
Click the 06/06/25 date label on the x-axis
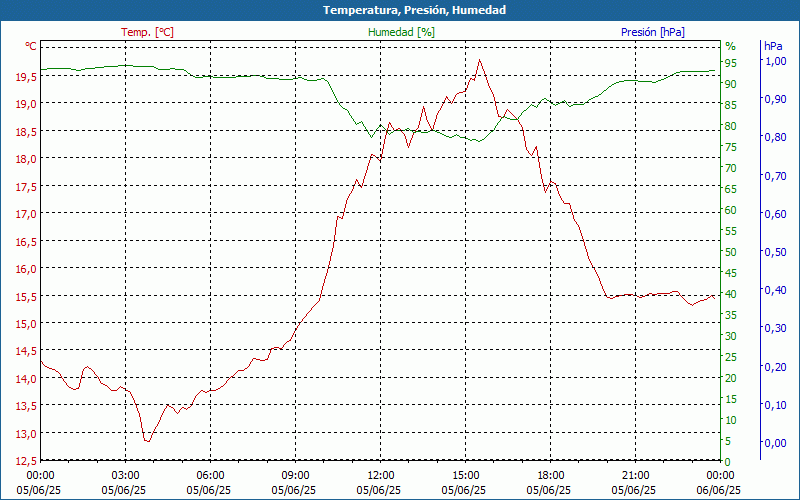tap(718, 491)
